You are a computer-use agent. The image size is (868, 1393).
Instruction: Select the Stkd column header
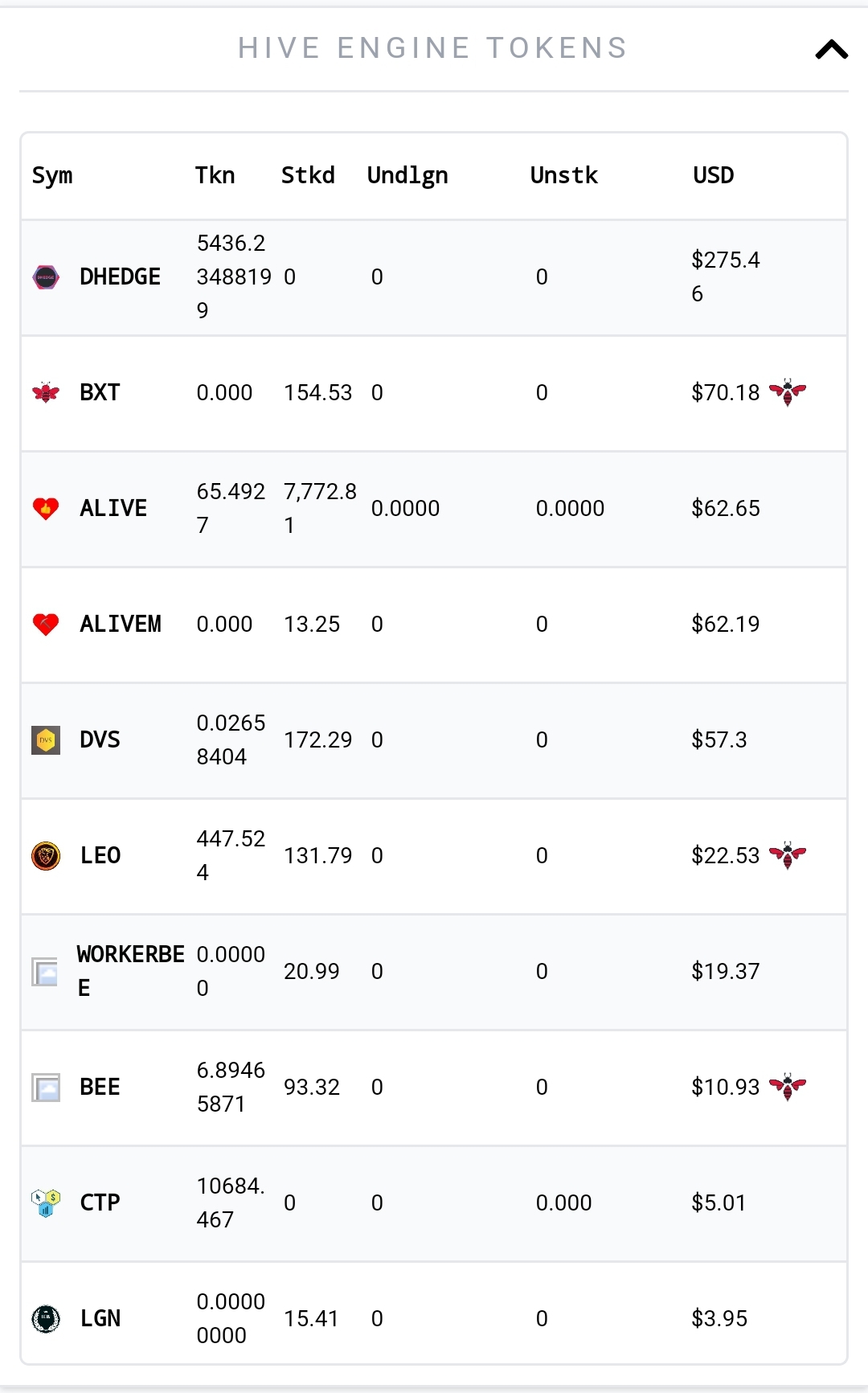[x=308, y=175]
